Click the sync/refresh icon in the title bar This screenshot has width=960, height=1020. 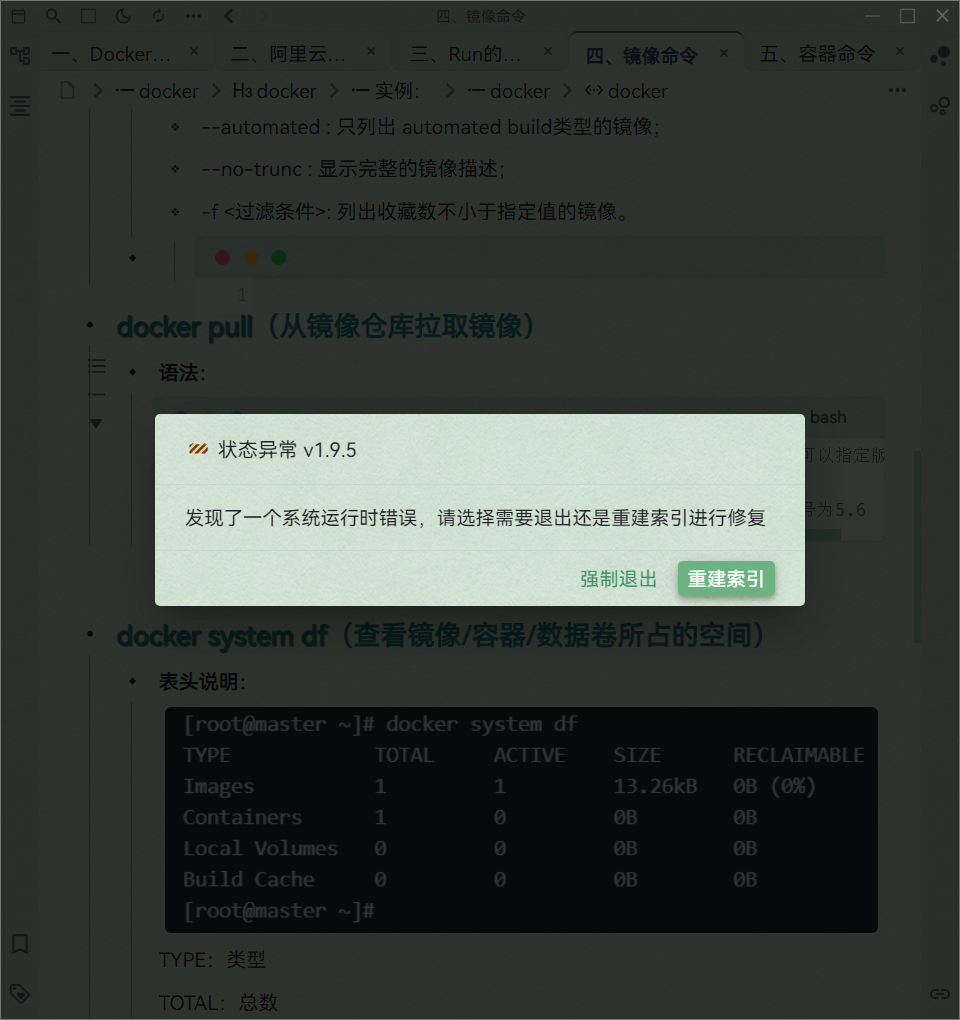click(x=160, y=16)
